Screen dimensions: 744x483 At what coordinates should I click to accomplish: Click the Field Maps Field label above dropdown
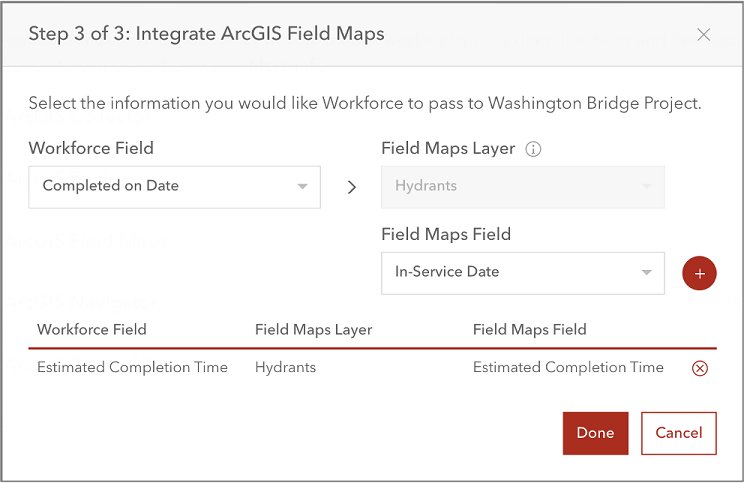click(446, 234)
